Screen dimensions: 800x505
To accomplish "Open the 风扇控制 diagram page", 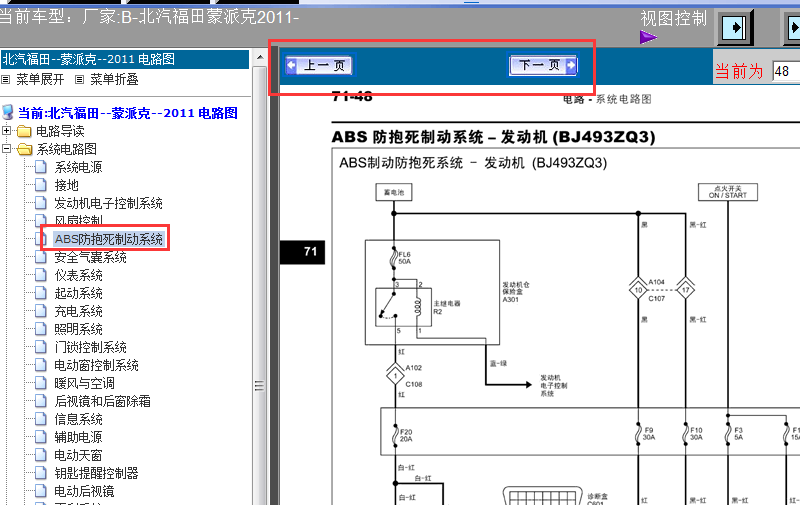I will pos(79,220).
